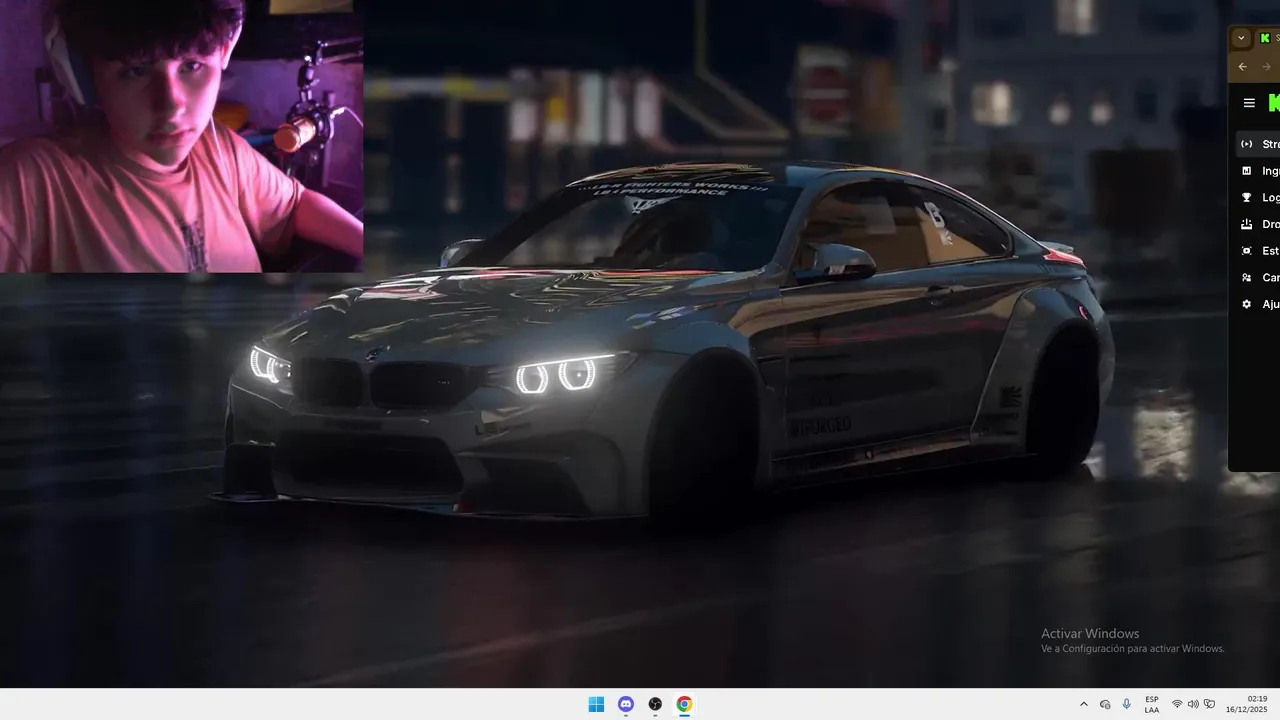
Task: Click the microphone in-use tray icon
Action: 1127,704
